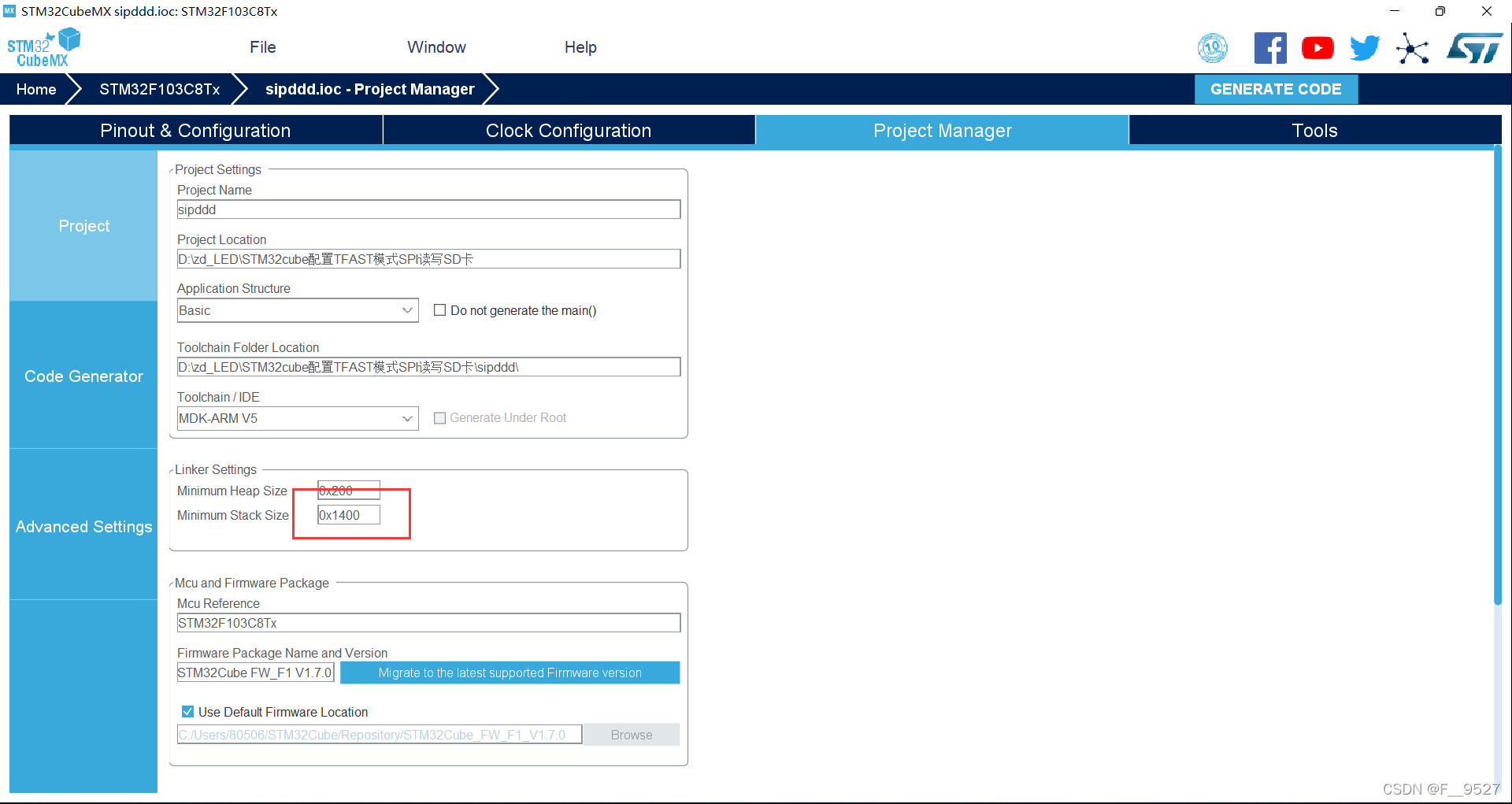Open the File menu
Image resolution: width=1512 pixels, height=804 pixels.
pyautogui.click(x=263, y=47)
